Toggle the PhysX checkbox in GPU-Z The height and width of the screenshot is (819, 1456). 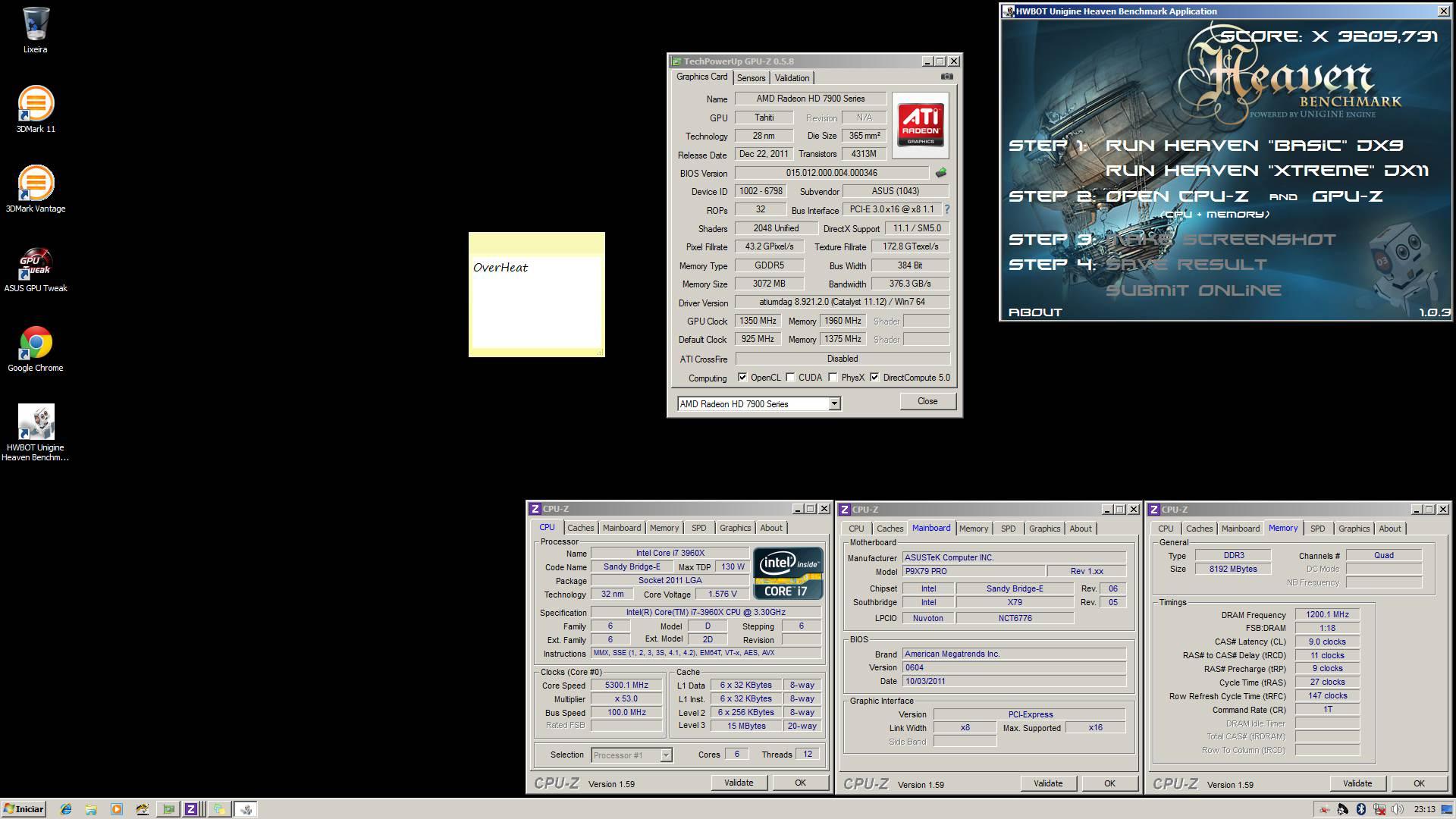pos(833,377)
